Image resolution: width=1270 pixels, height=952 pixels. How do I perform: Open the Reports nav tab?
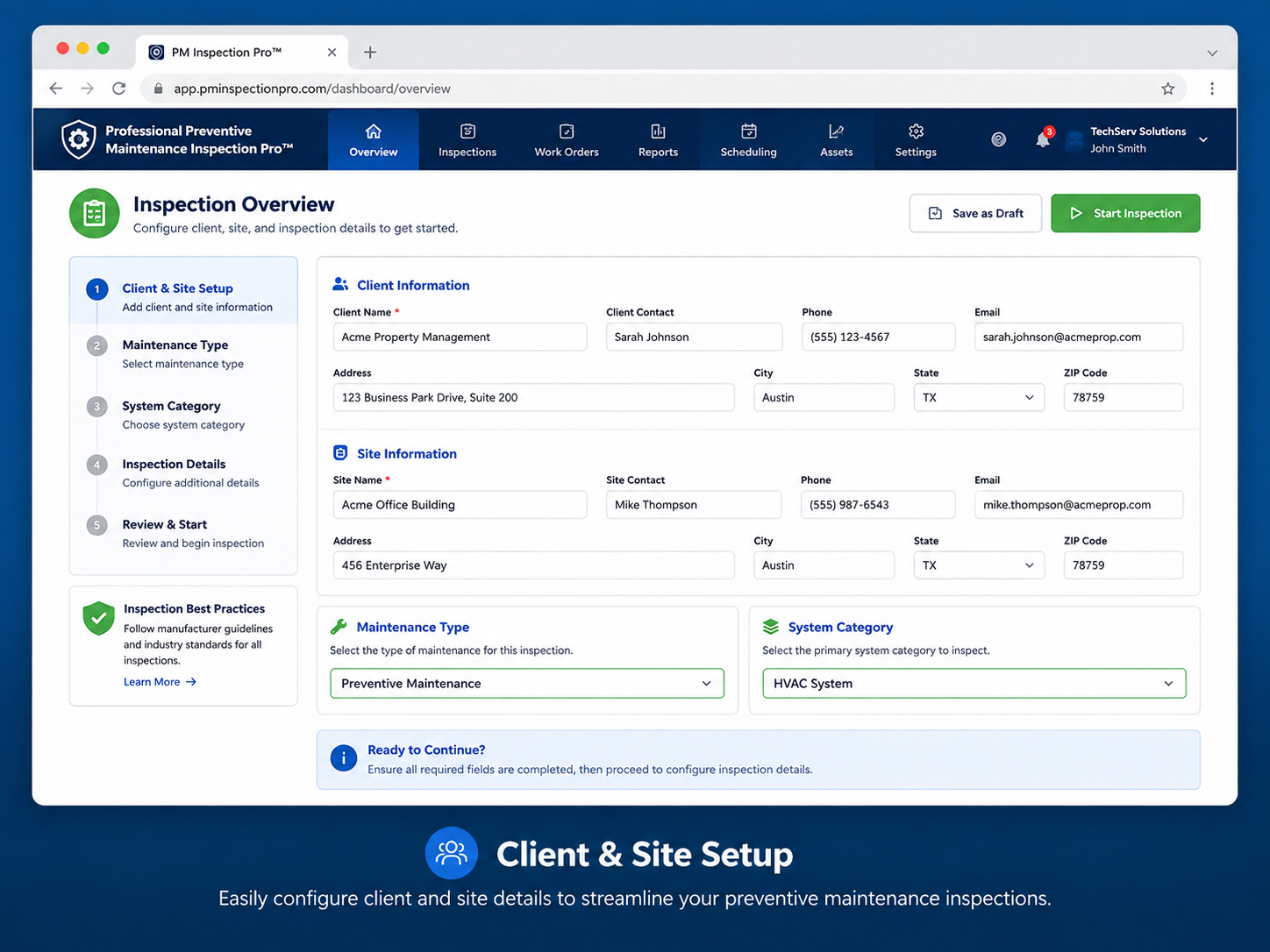[x=658, y=139]
